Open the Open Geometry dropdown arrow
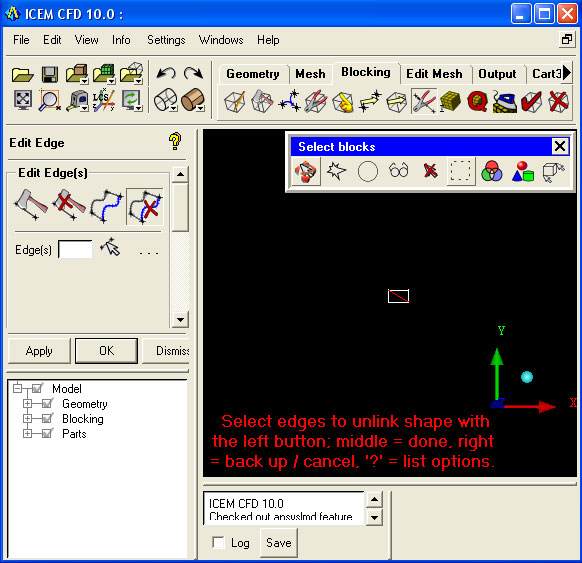Viewport: 582px width, 563px height. point(85,81)
